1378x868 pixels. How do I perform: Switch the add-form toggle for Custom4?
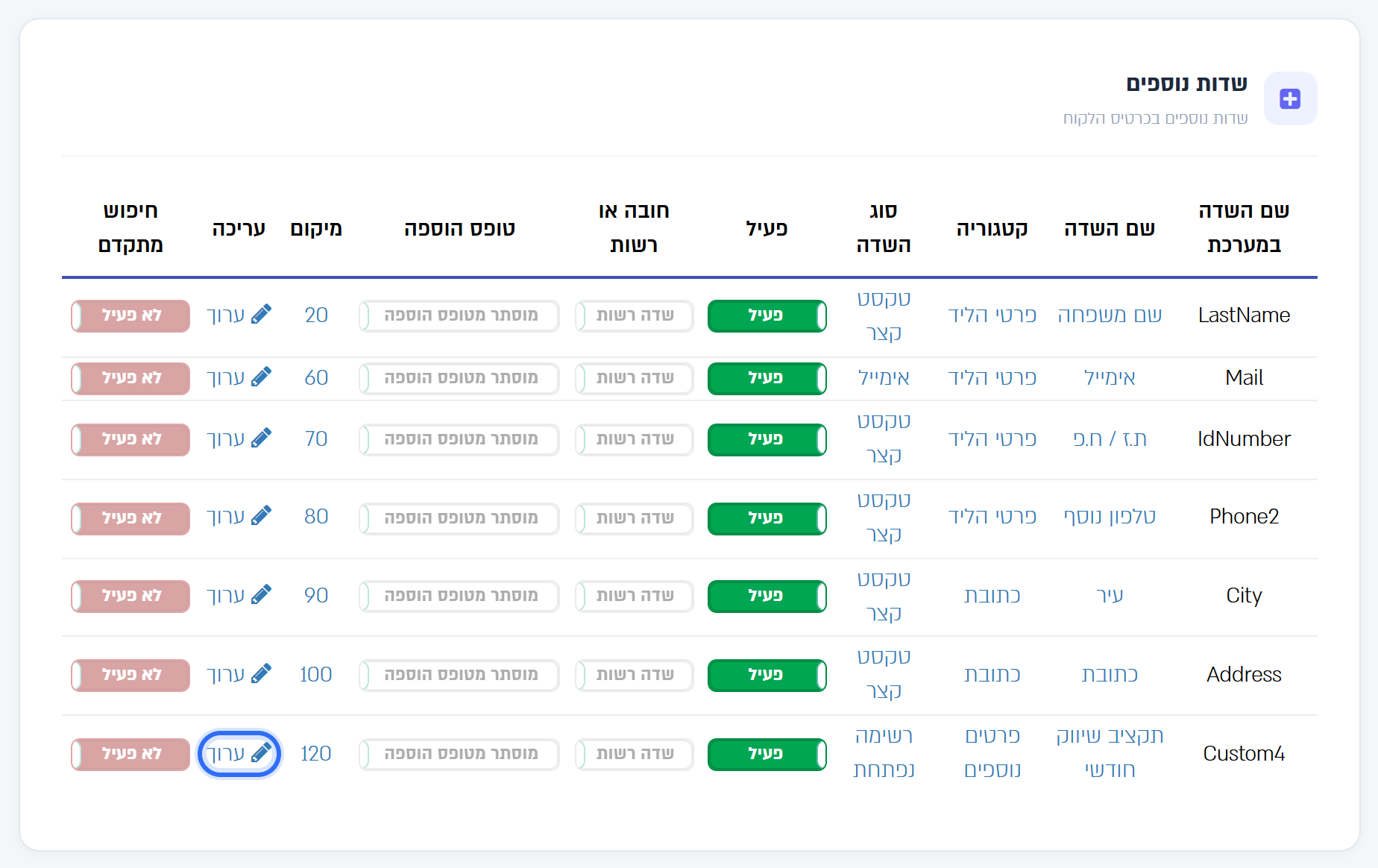click(x=459, y=755)
